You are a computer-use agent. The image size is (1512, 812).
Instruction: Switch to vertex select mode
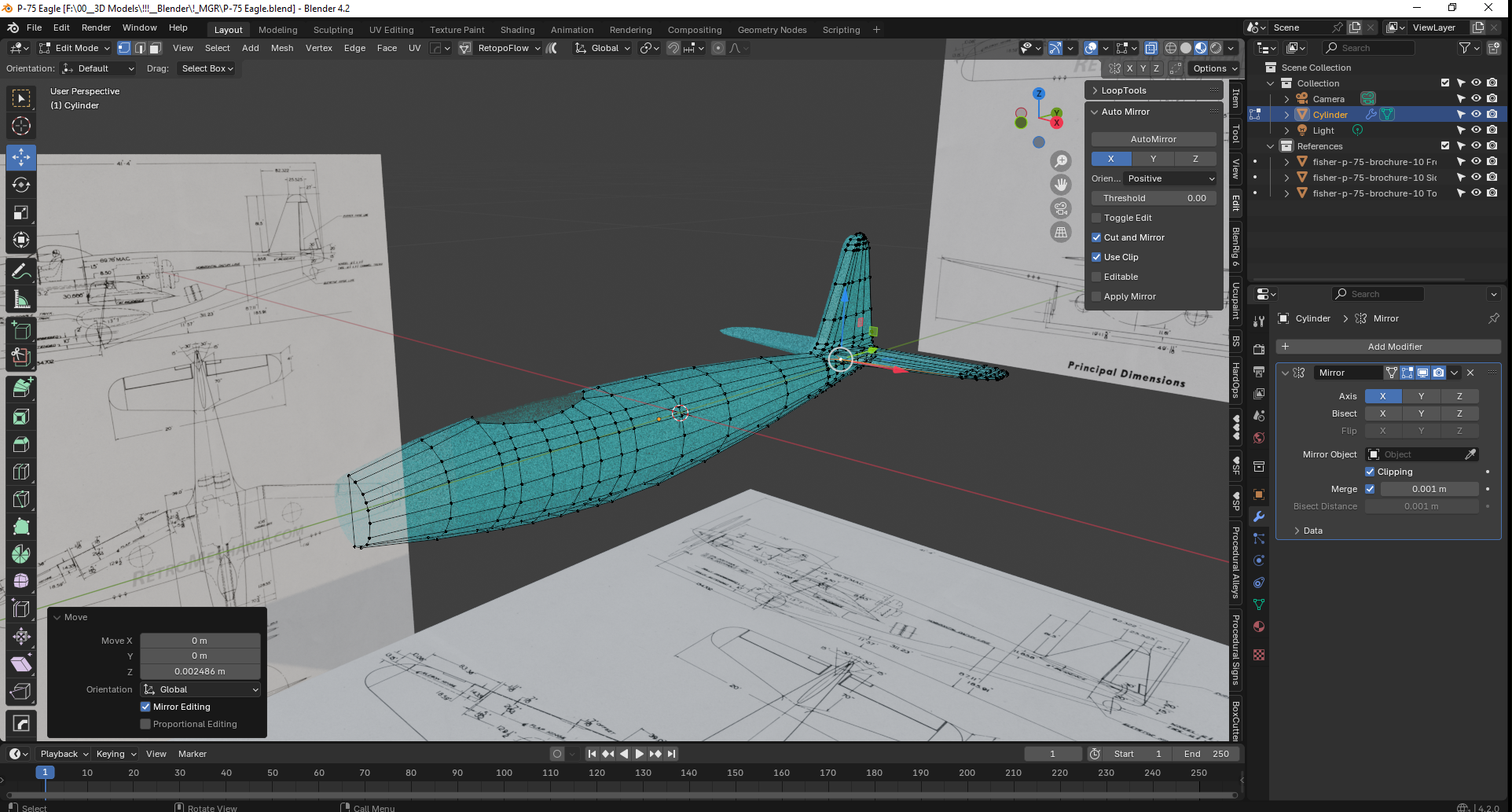(x=124, y=48)
